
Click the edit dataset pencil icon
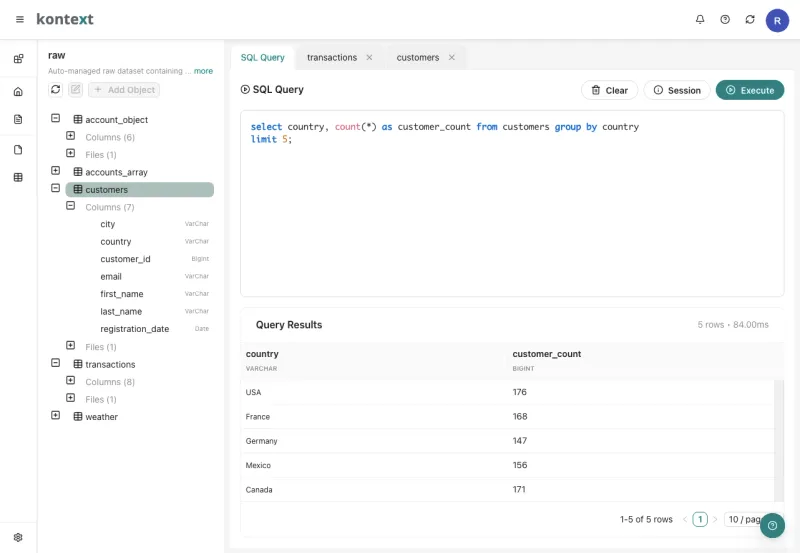(76, 90)
